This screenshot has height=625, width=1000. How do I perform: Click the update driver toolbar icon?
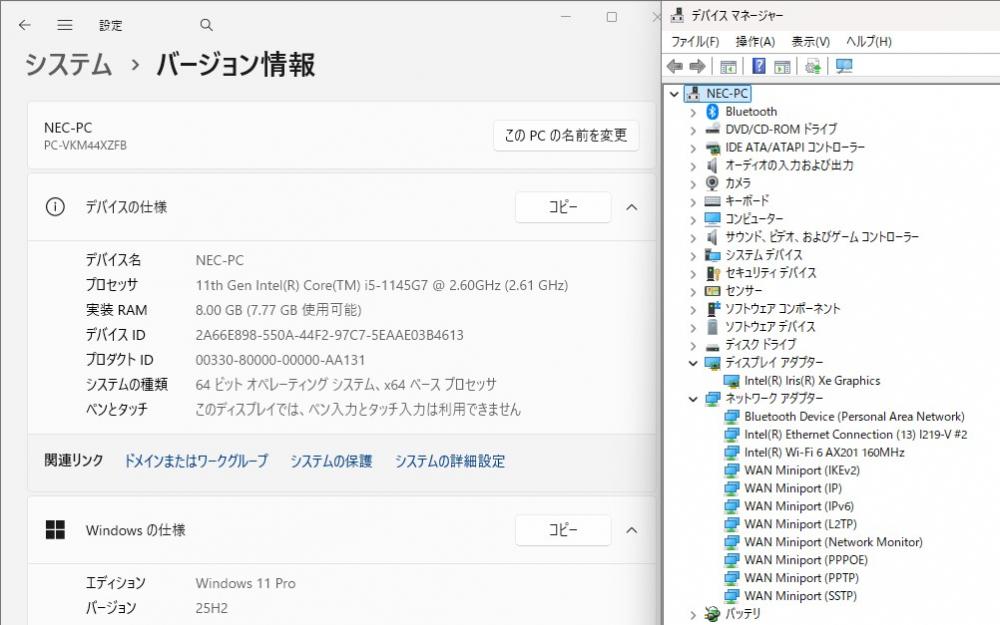812,66
